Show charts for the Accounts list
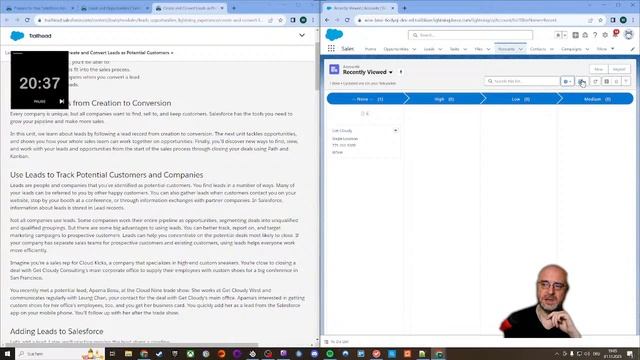 pyautogui.click(x=616, y=82)
